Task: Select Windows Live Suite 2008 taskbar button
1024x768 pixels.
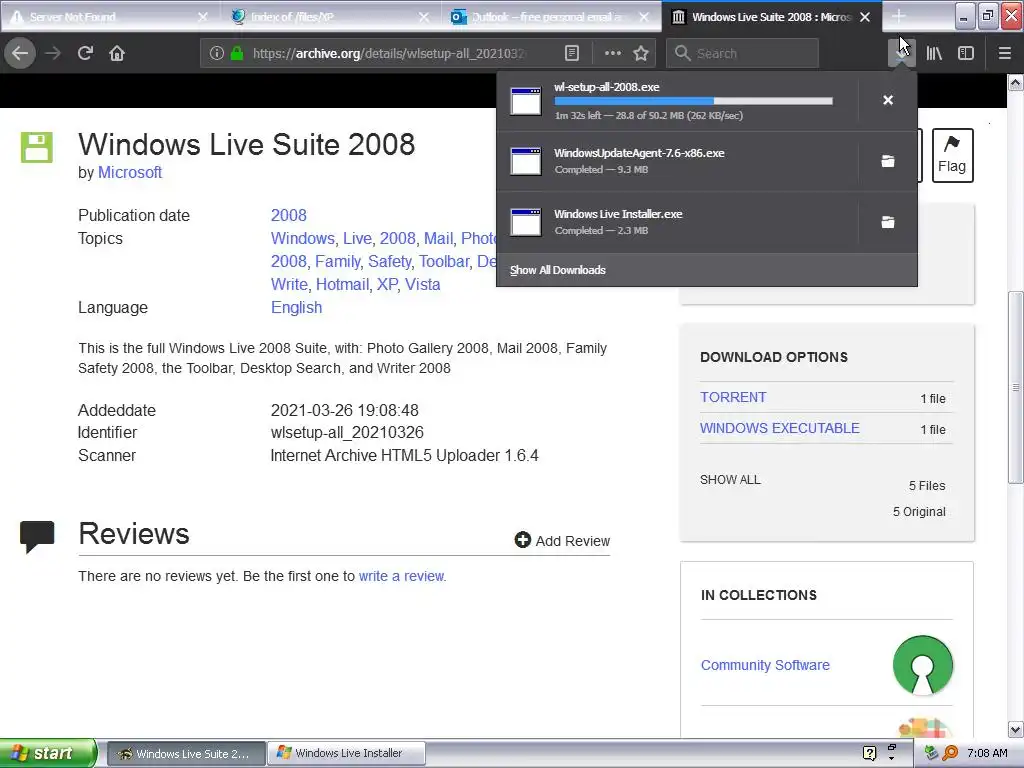Action: click(x=186, y=753)
